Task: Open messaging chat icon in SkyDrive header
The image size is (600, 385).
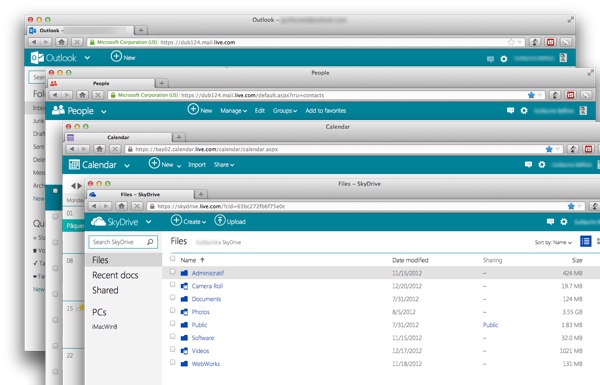Action: coord(550,222)
